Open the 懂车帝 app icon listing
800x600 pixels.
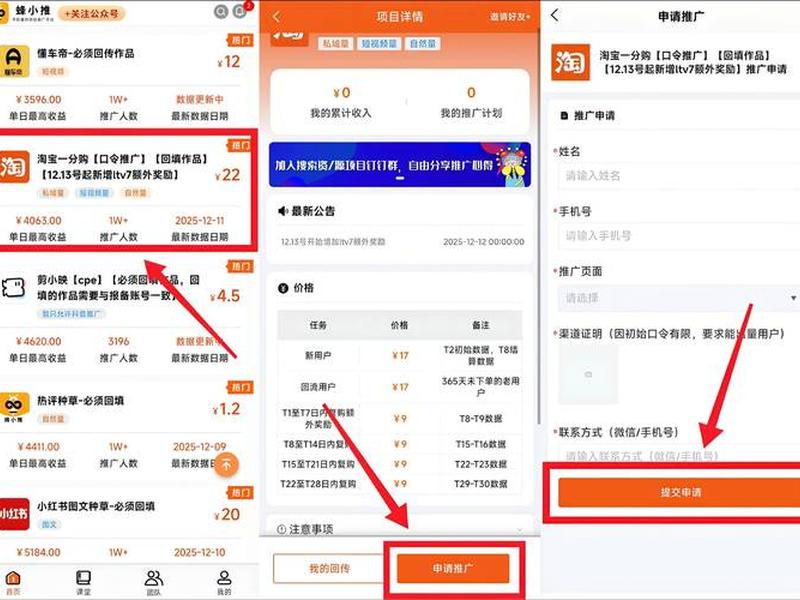click(x=14, y=61)
